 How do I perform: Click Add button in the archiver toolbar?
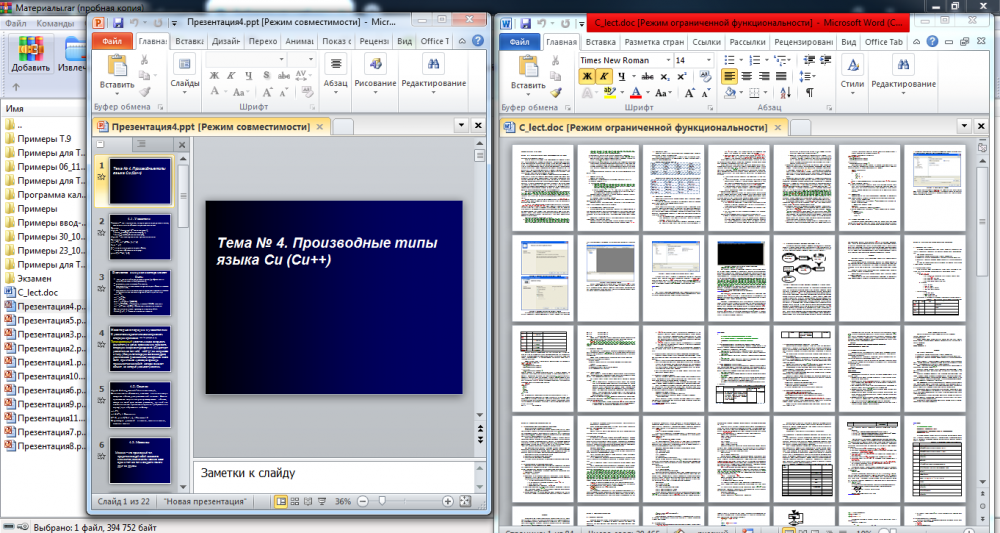(31, 56)
